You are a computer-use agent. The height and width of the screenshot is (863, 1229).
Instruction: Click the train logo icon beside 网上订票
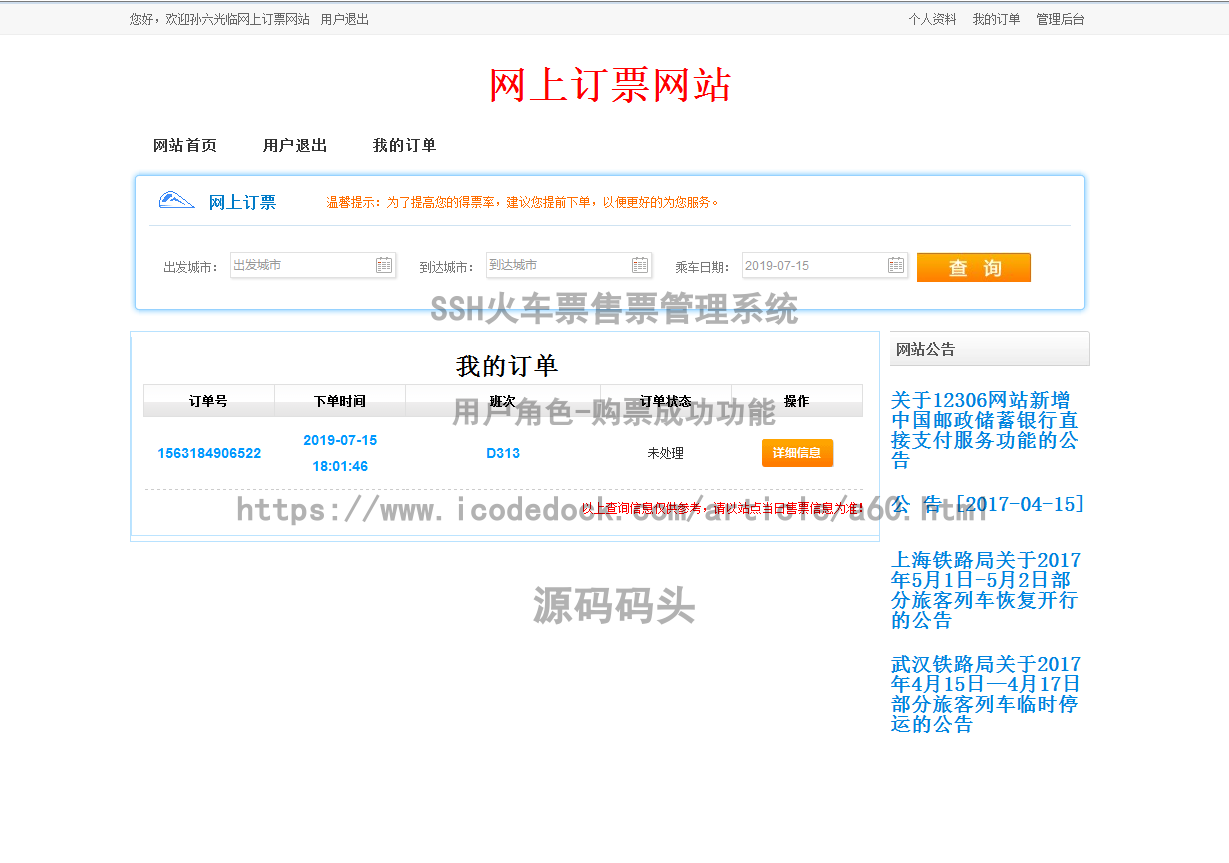177,201
